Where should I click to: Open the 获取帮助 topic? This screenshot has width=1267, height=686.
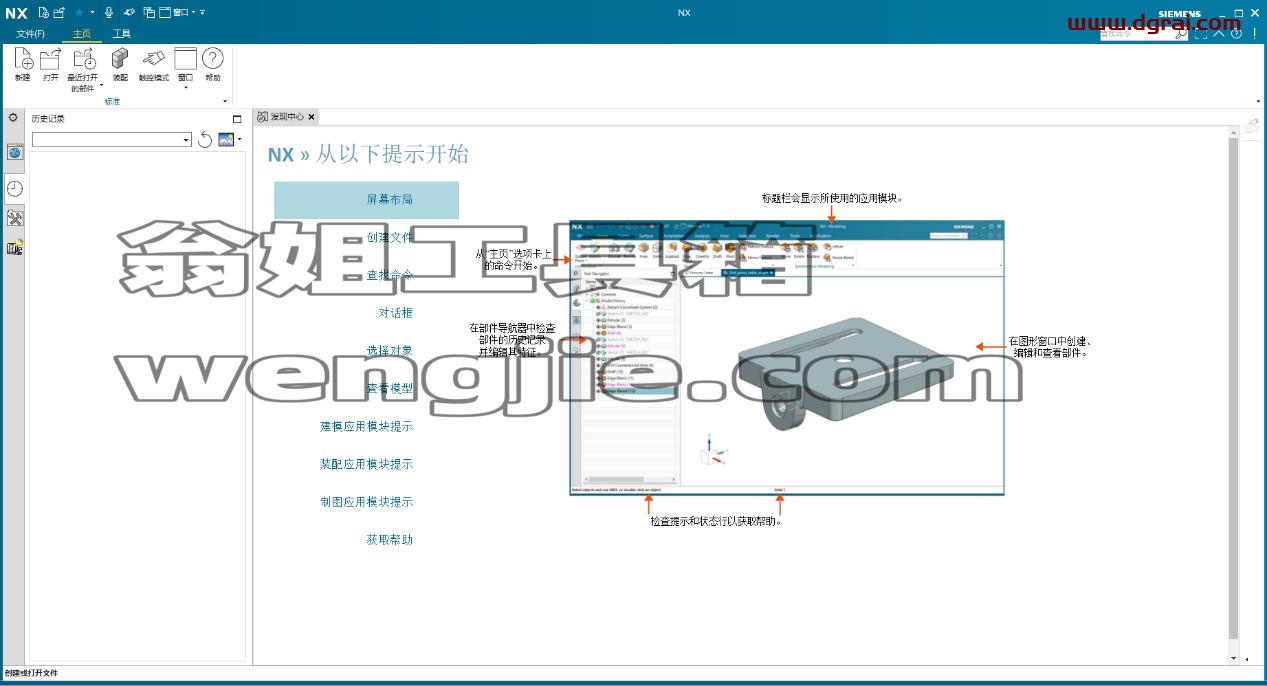[389, 540]
